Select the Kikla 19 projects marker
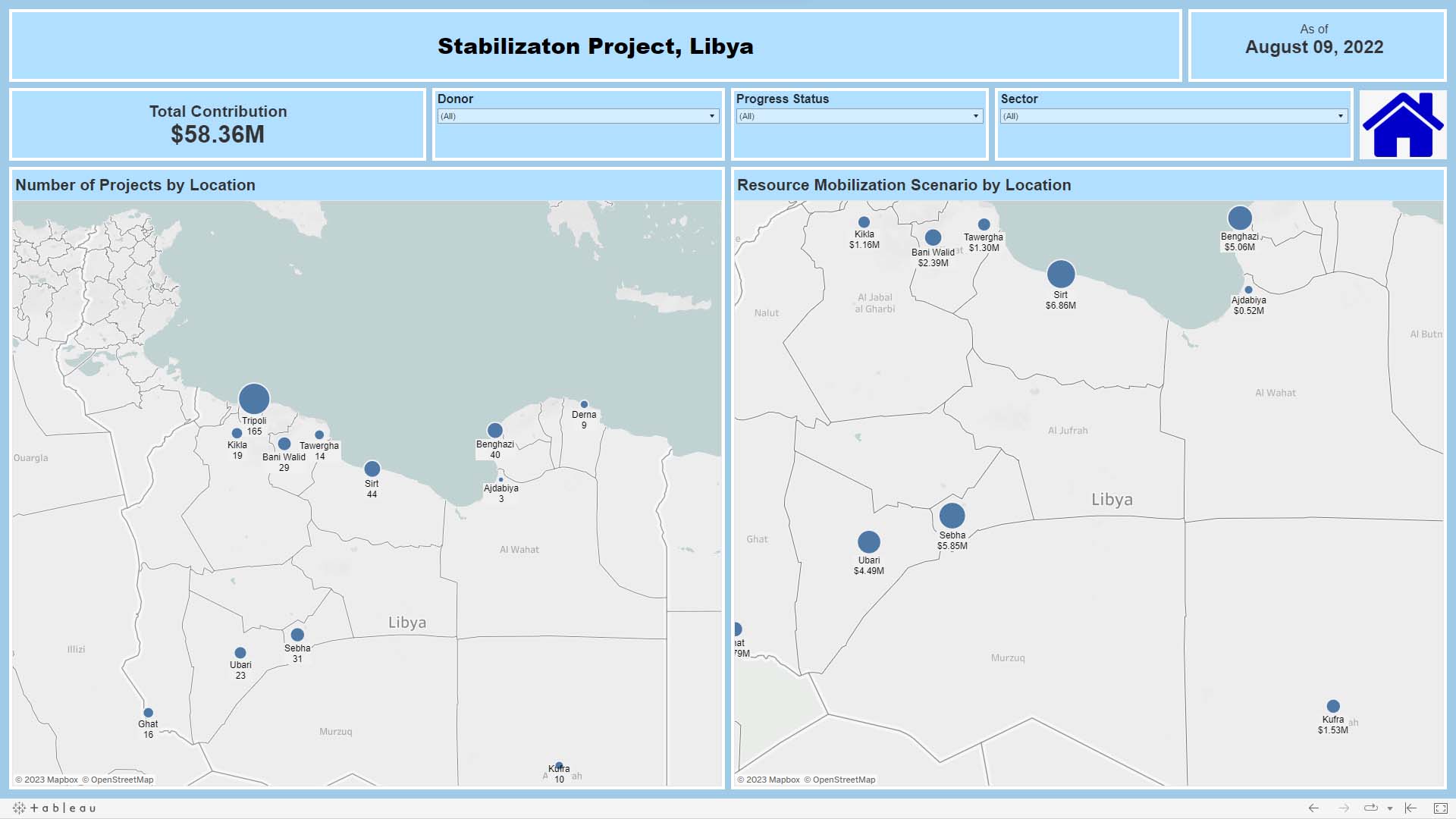Viewport: 1456px width, 819px height. tap(237, 434)
